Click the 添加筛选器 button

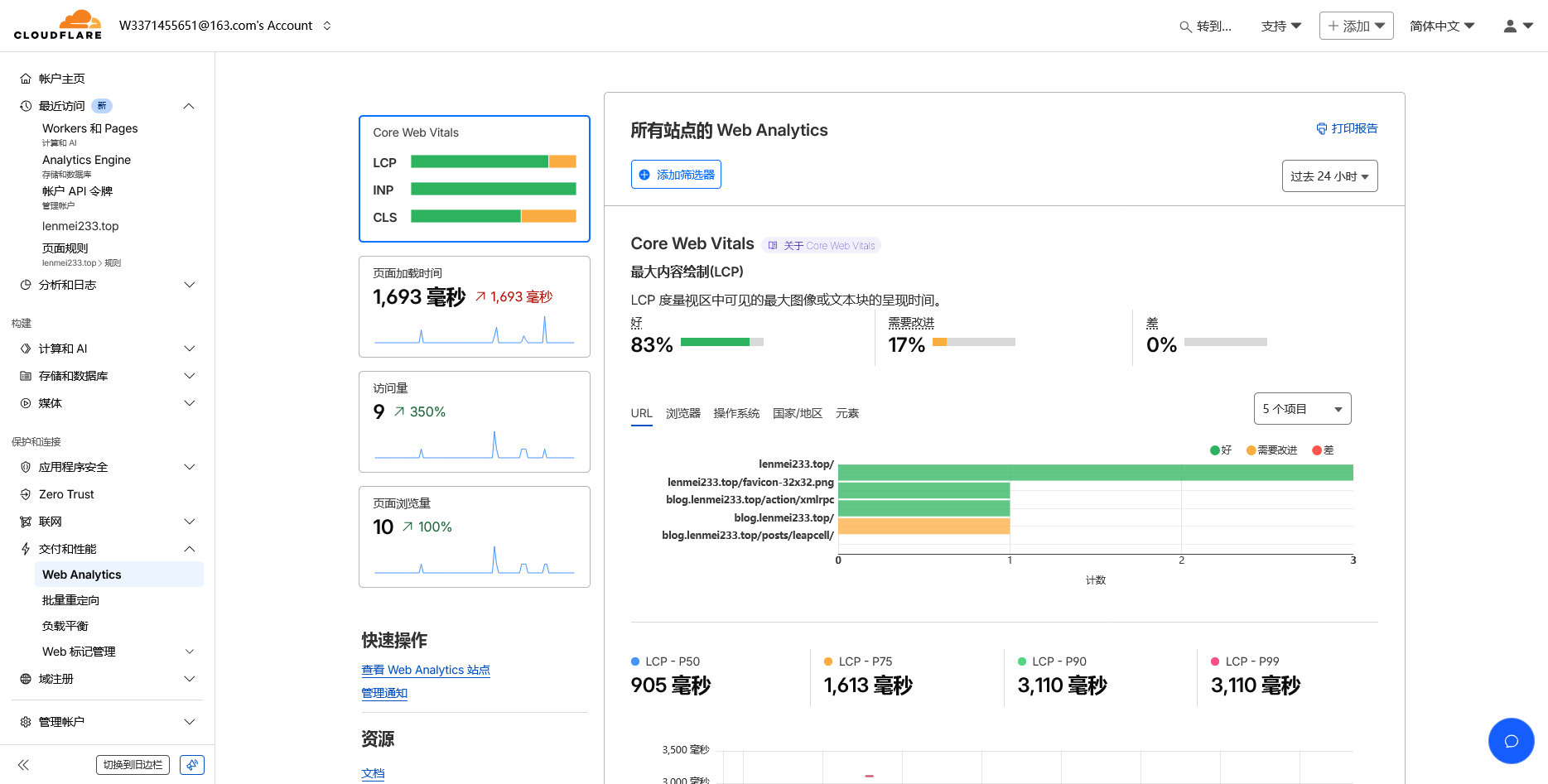click(676, 175)
